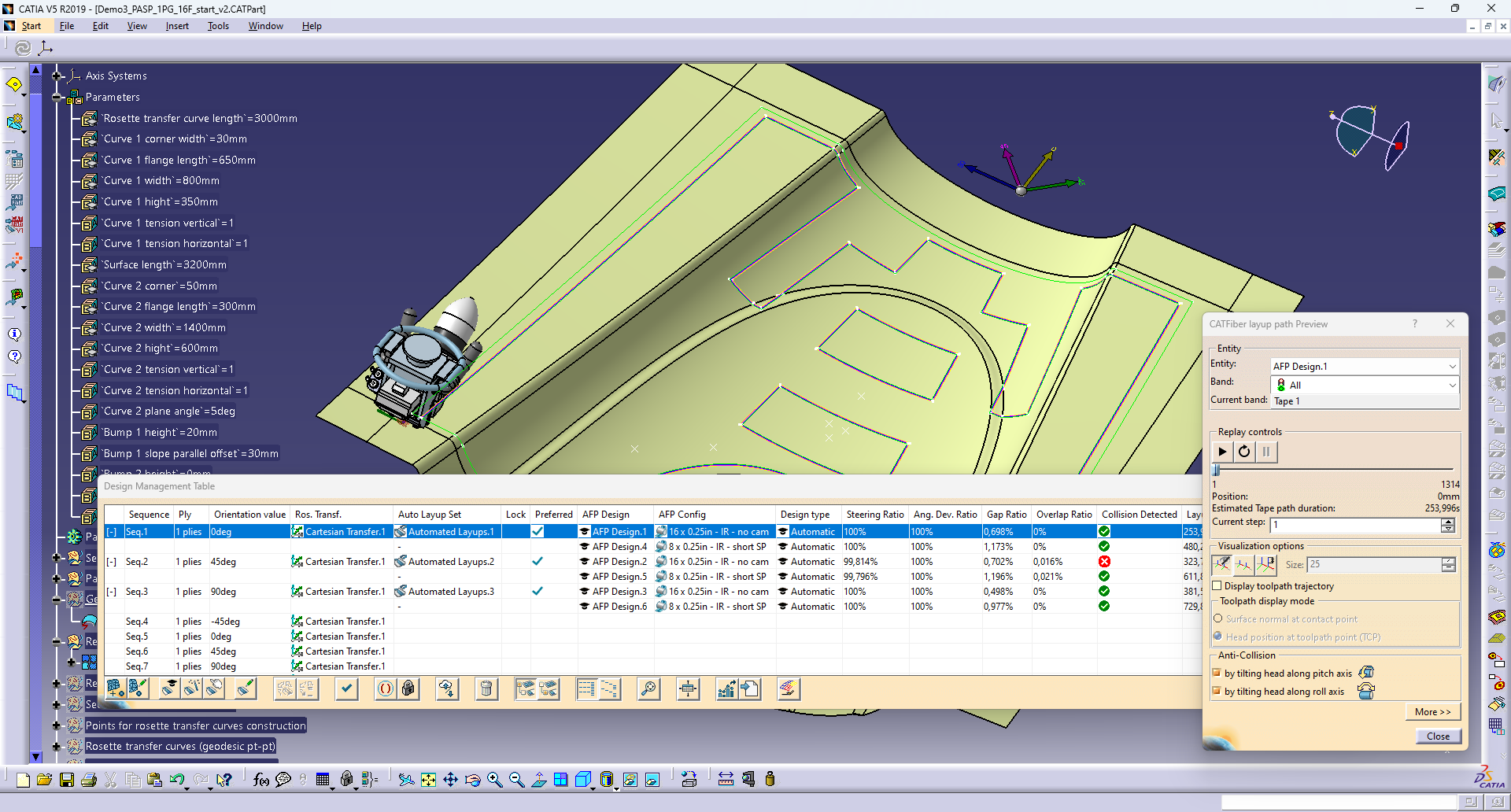Toggle Preferred checkbox for Seq.1
Viewport: 1511px width, 812px height.
click(538, 532)
